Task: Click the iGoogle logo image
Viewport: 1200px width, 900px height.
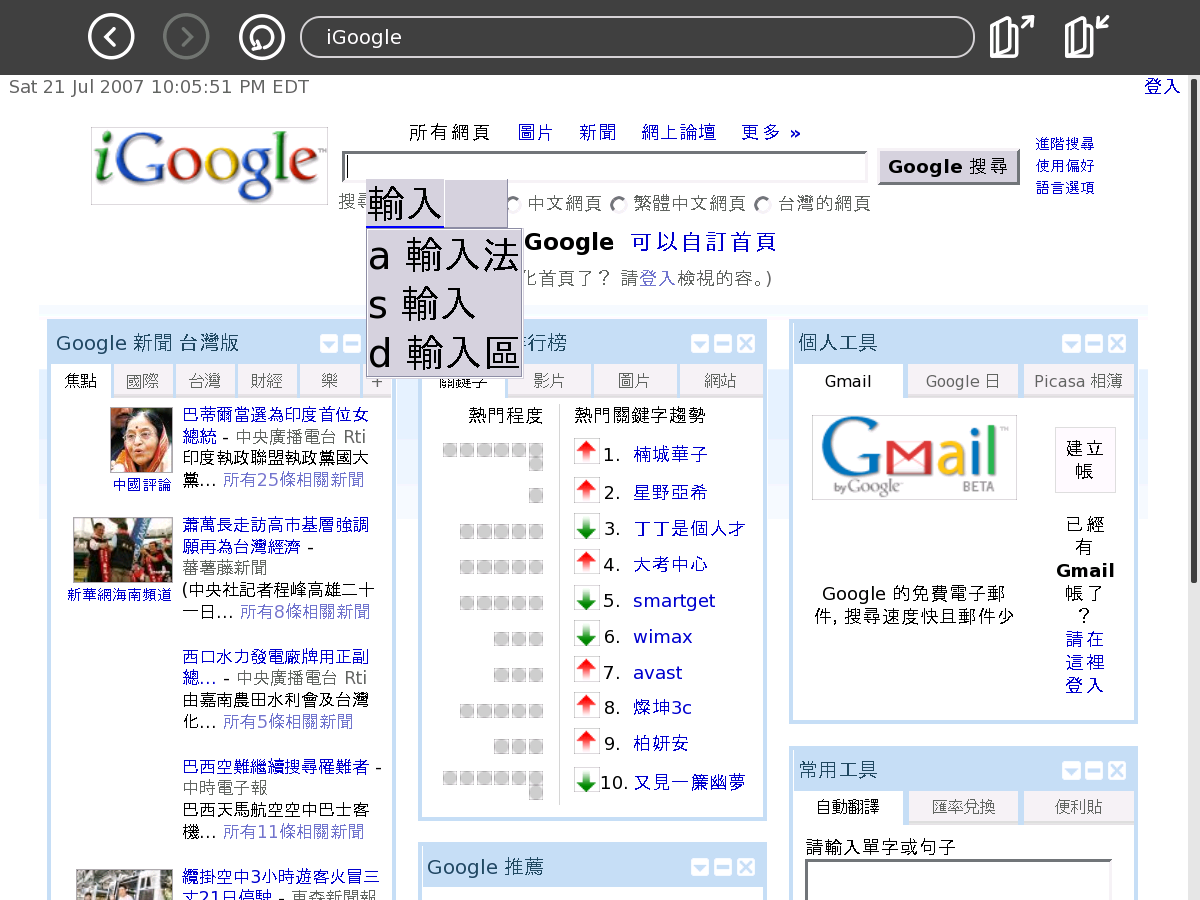Action: tap(209, 165)
